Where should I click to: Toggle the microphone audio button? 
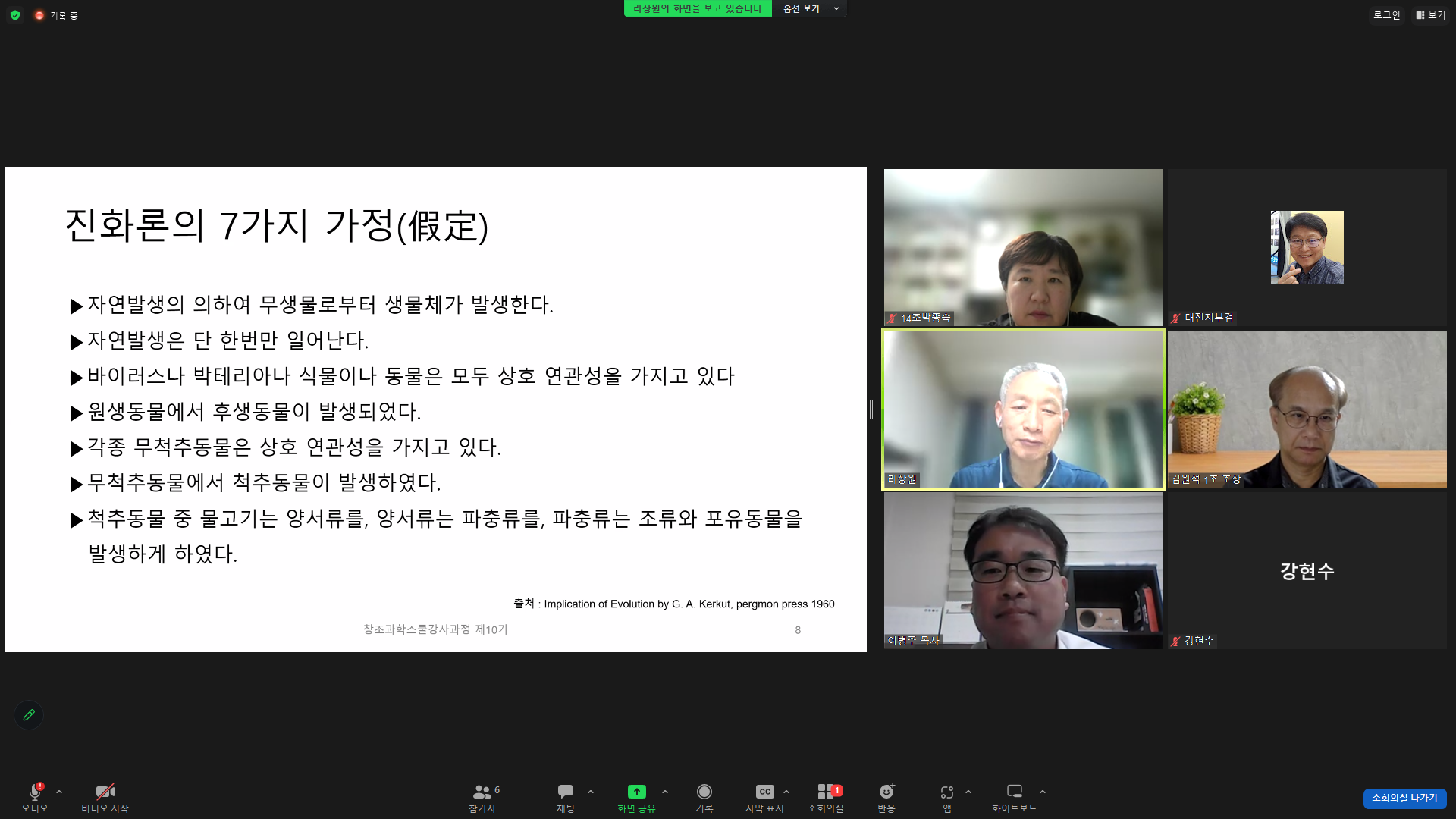[35, 792]
